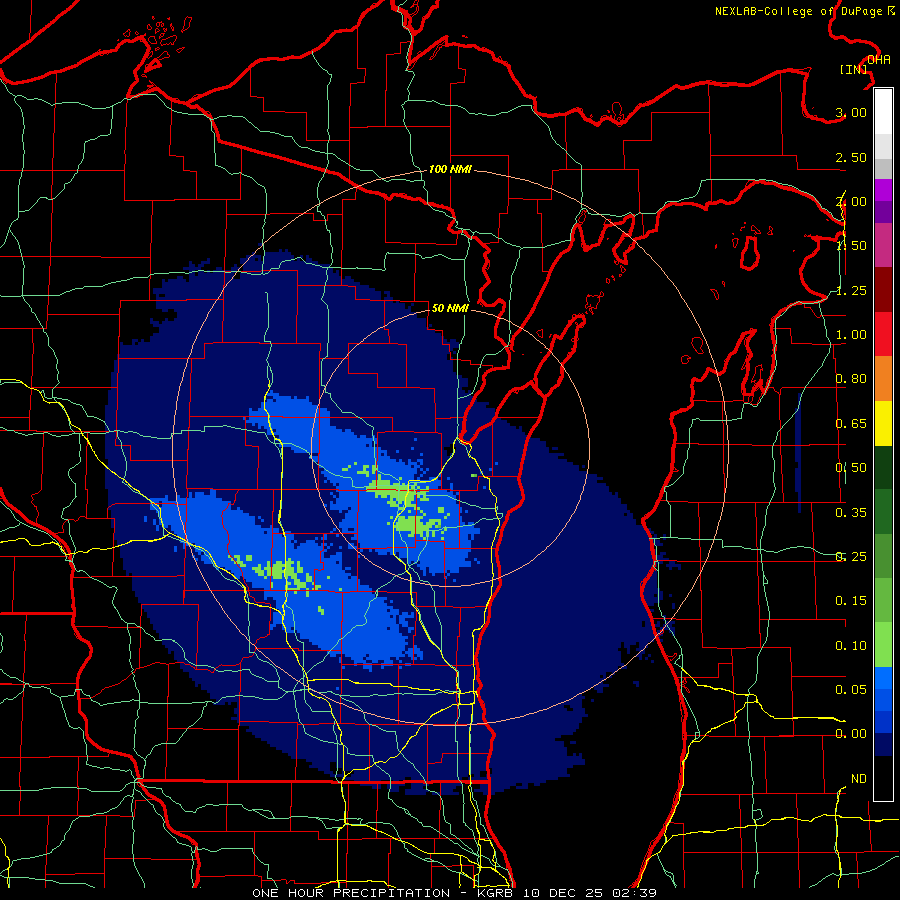Select the orange legend swatch
The height and width of the screenshot is (900, 900).
coord(883,379)
